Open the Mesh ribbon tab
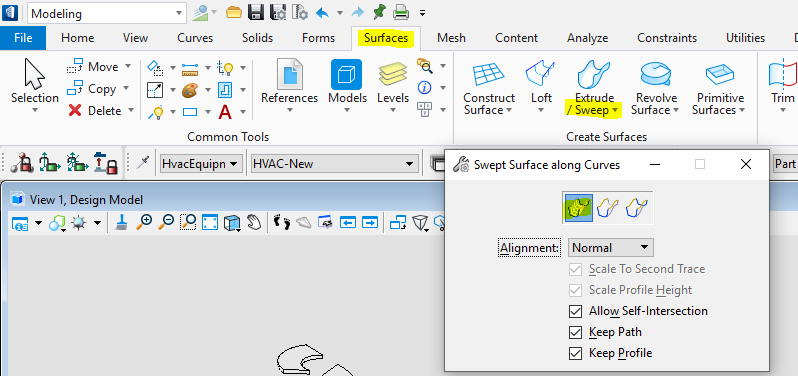This screenshot has width=798, height=376. point(451,38)
